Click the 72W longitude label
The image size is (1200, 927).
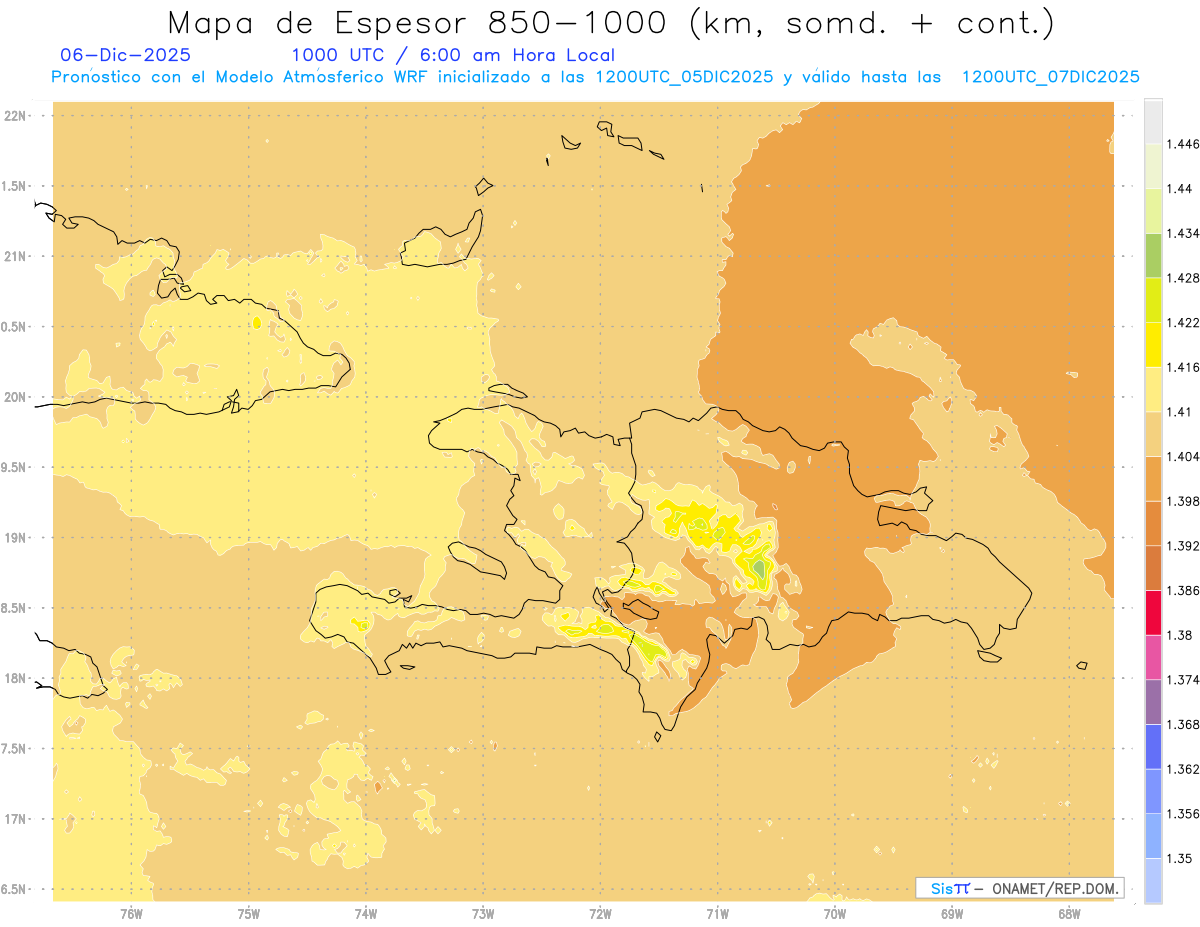coord(600,913)
